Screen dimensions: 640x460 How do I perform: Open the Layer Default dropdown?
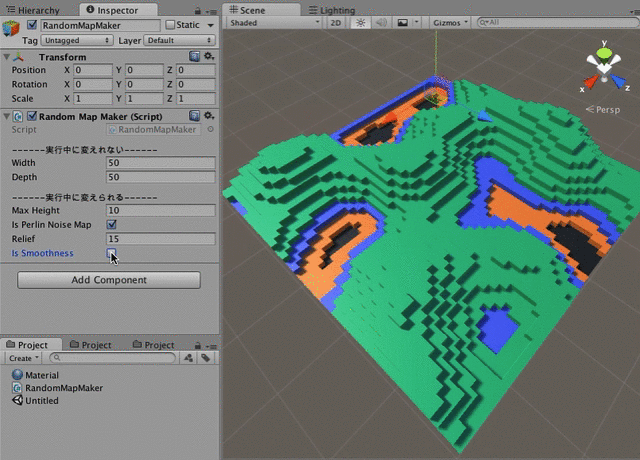coord(179,40)
